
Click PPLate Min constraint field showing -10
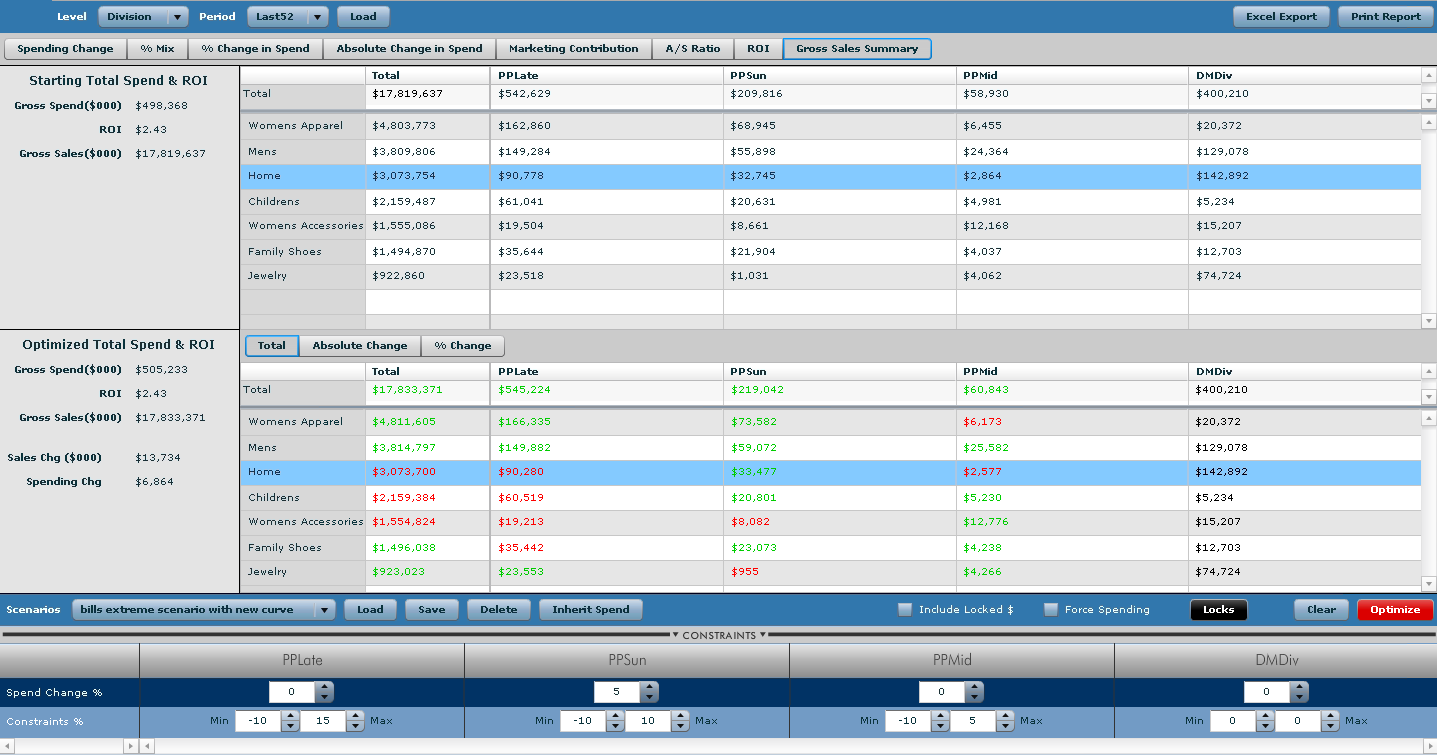[x=258, y=721]
